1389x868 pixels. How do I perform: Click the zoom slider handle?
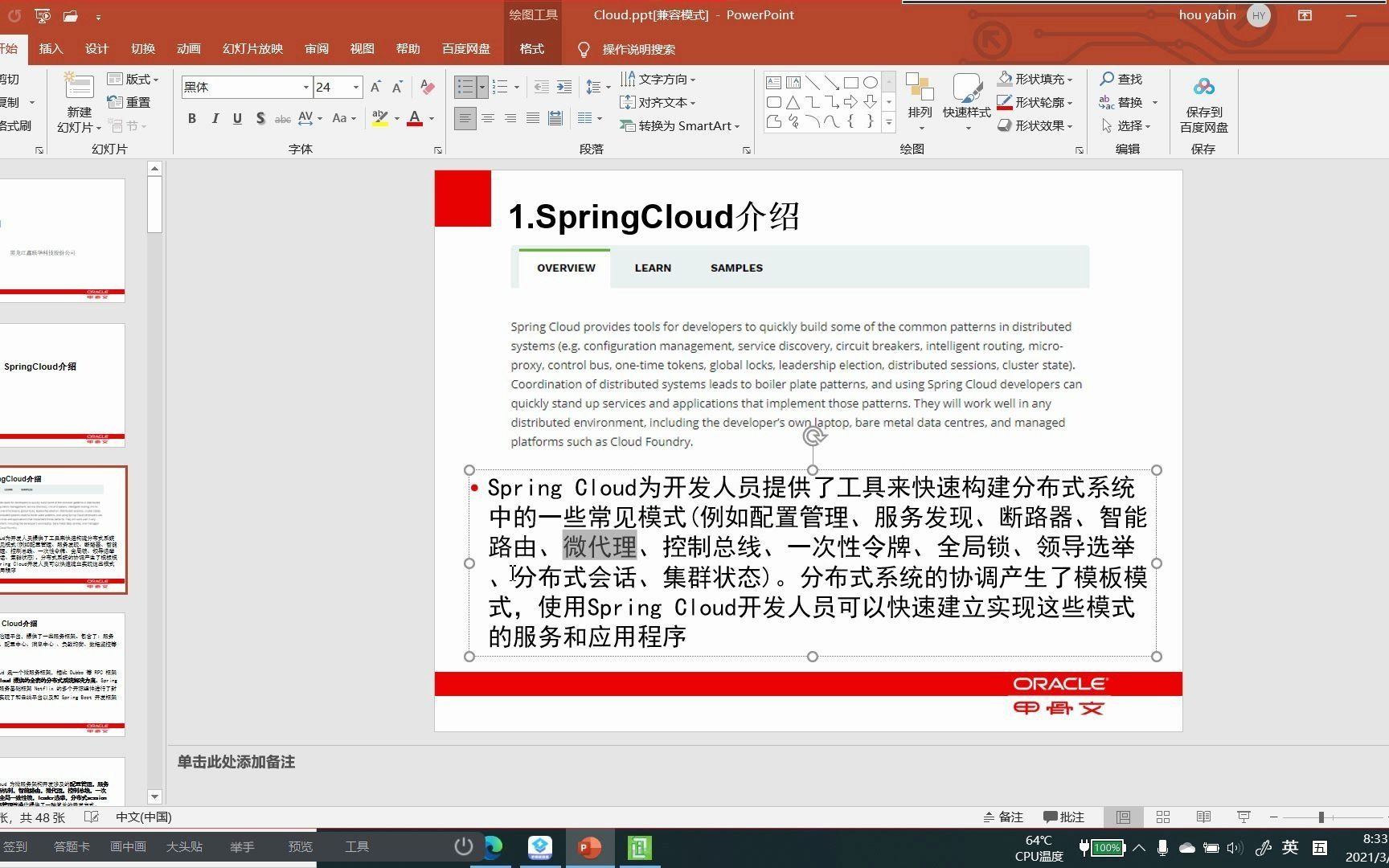click(1321, 817)
